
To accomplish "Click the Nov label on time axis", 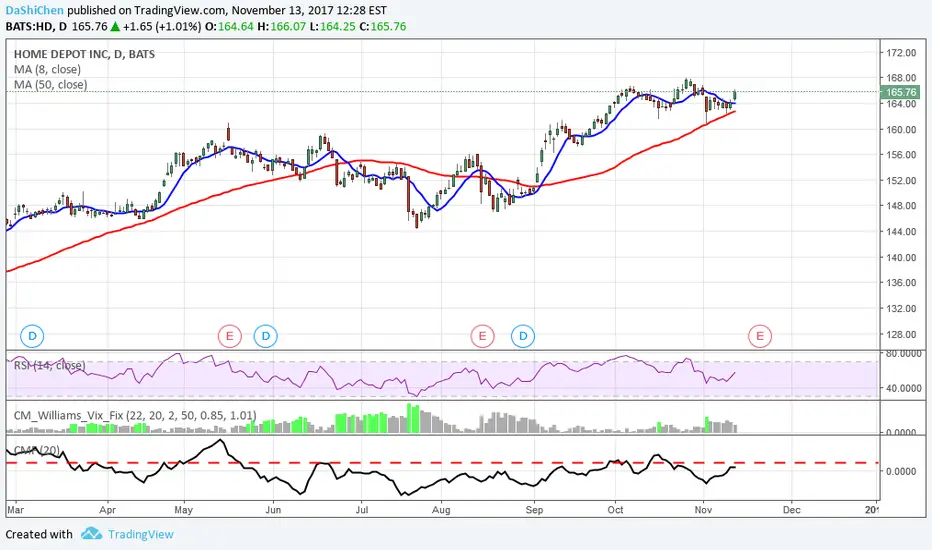I will [x=703, y=510].
